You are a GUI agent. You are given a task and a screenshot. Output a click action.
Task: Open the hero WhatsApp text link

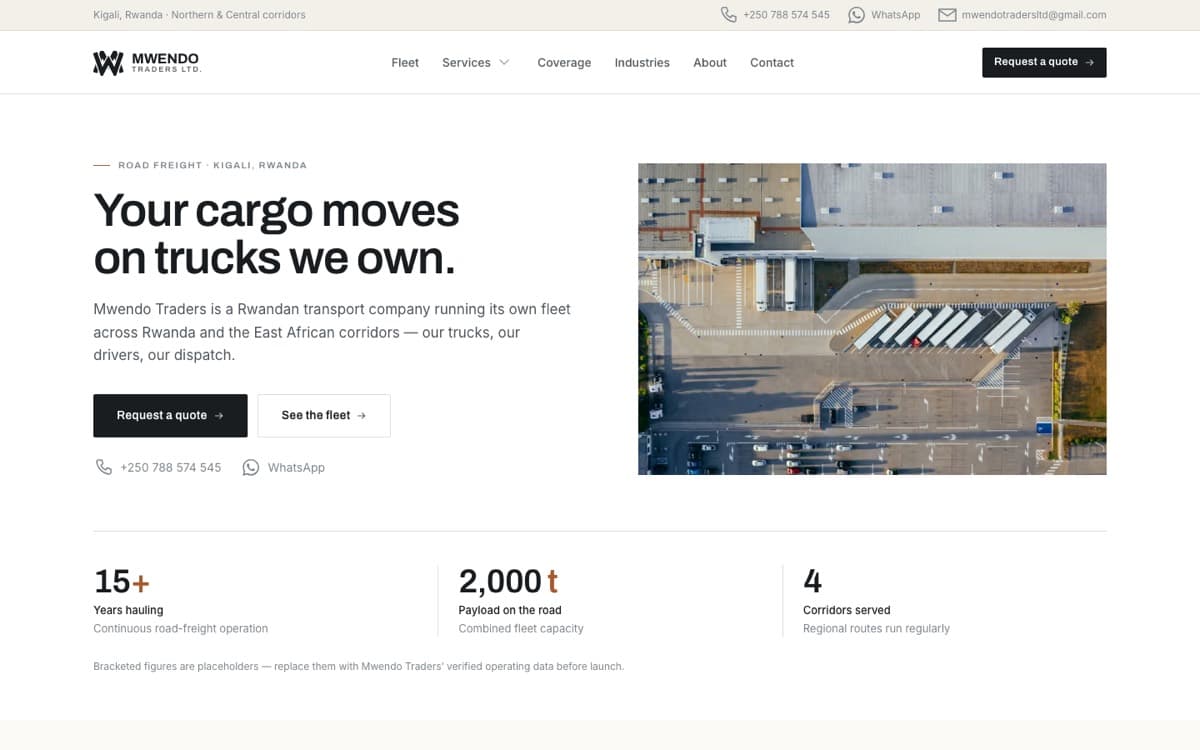coord(296,467)
